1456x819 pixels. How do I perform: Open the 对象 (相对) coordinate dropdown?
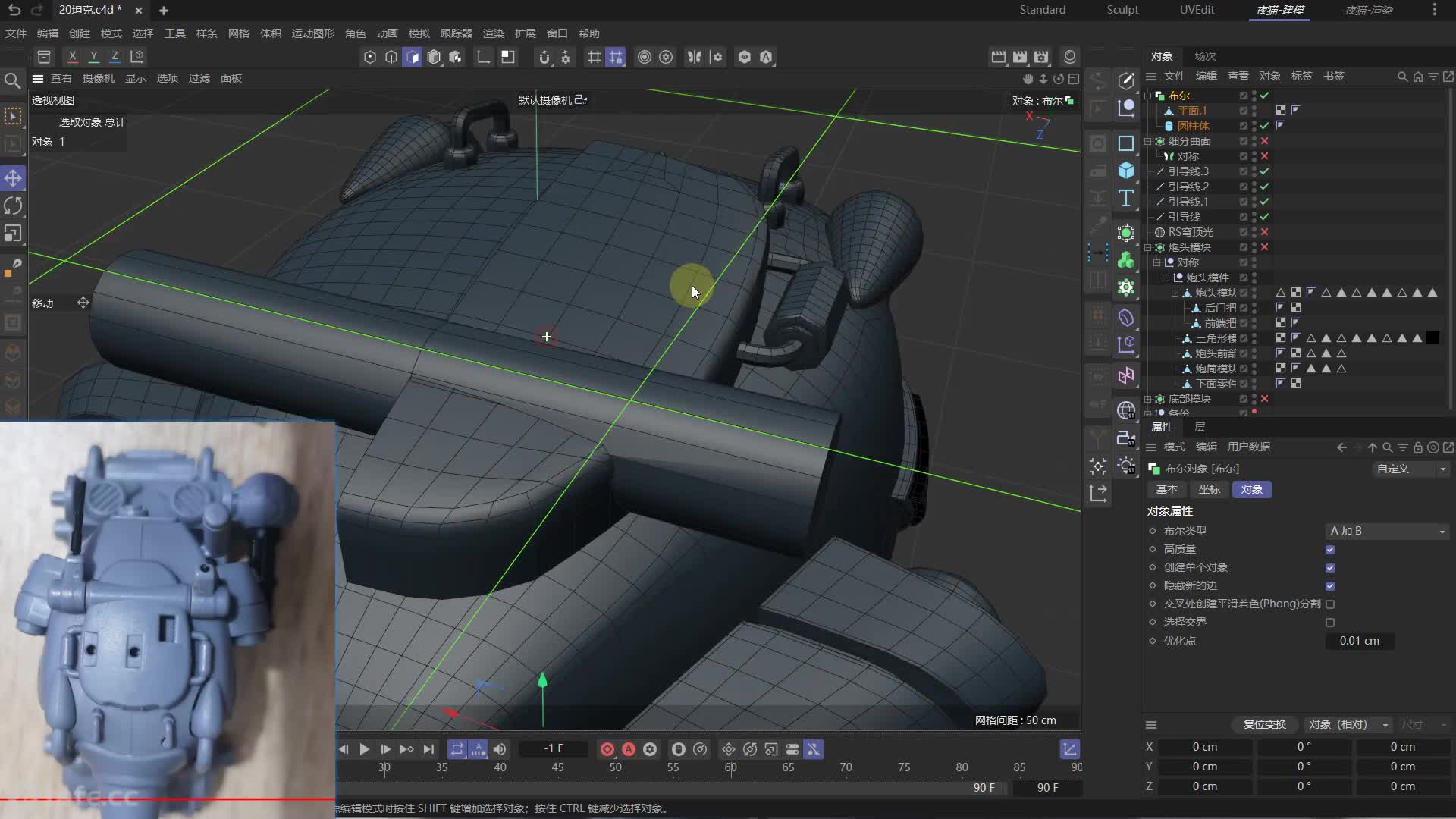coord(1348,724)
